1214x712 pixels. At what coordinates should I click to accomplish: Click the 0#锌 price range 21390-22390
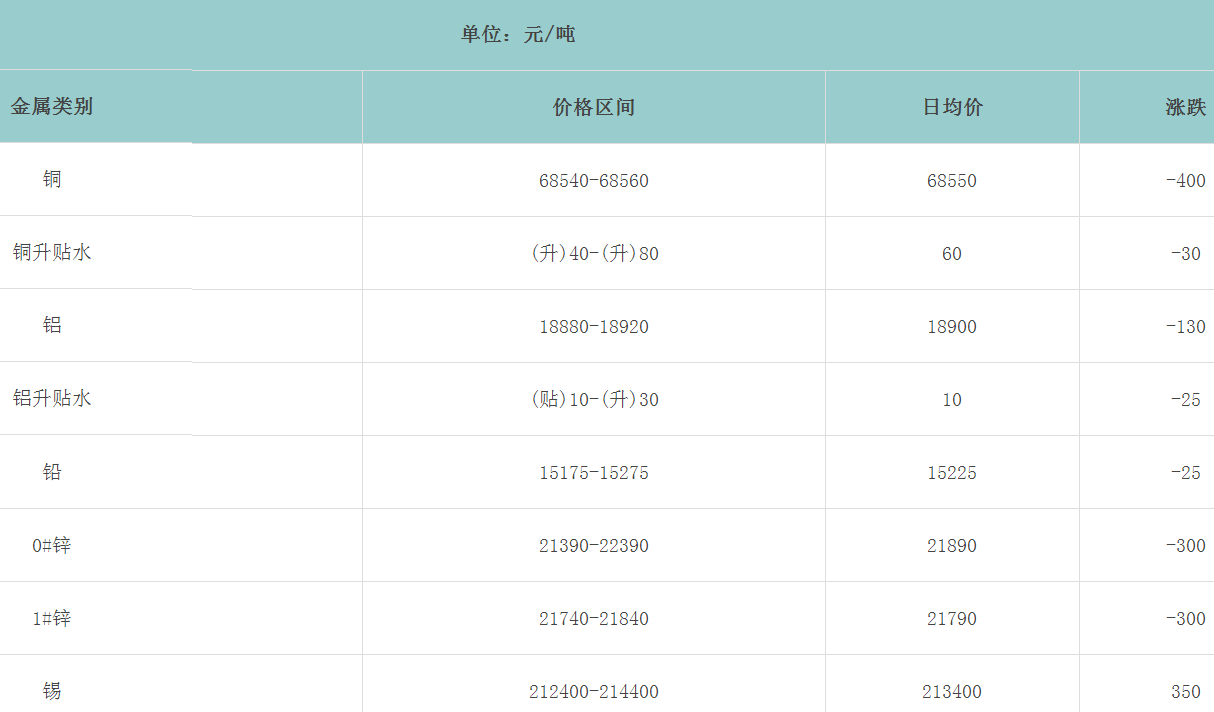593,546
